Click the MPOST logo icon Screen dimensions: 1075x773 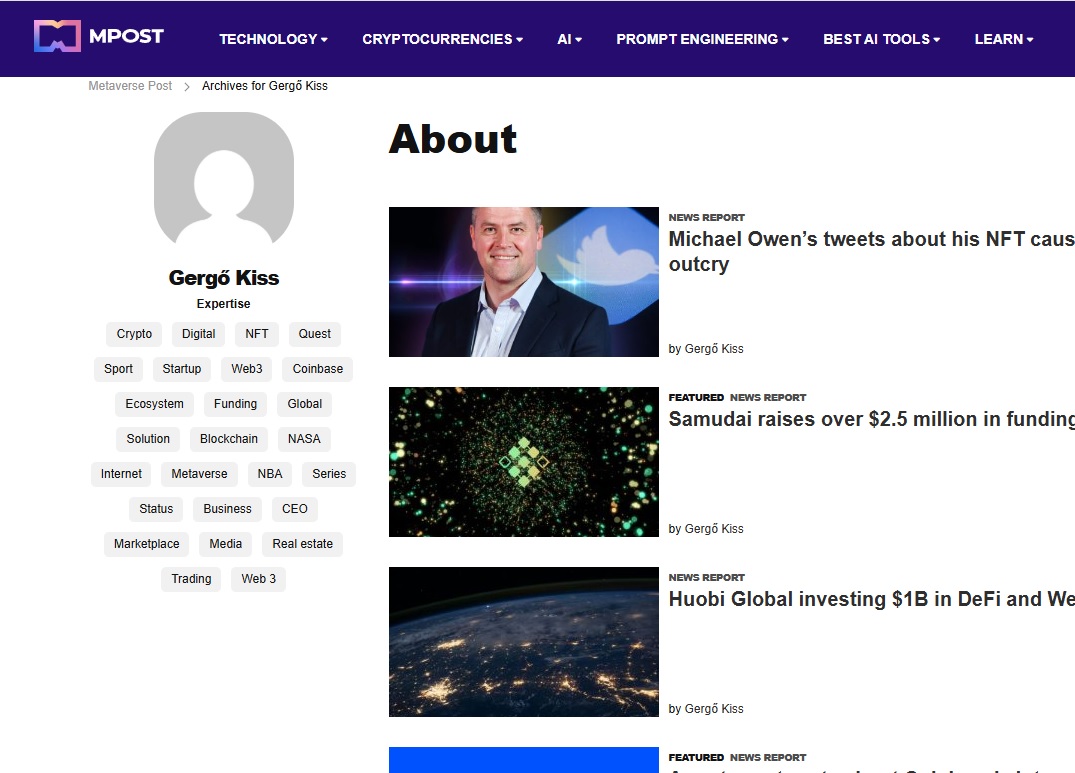pyautogui.click(x=56, y=37)
